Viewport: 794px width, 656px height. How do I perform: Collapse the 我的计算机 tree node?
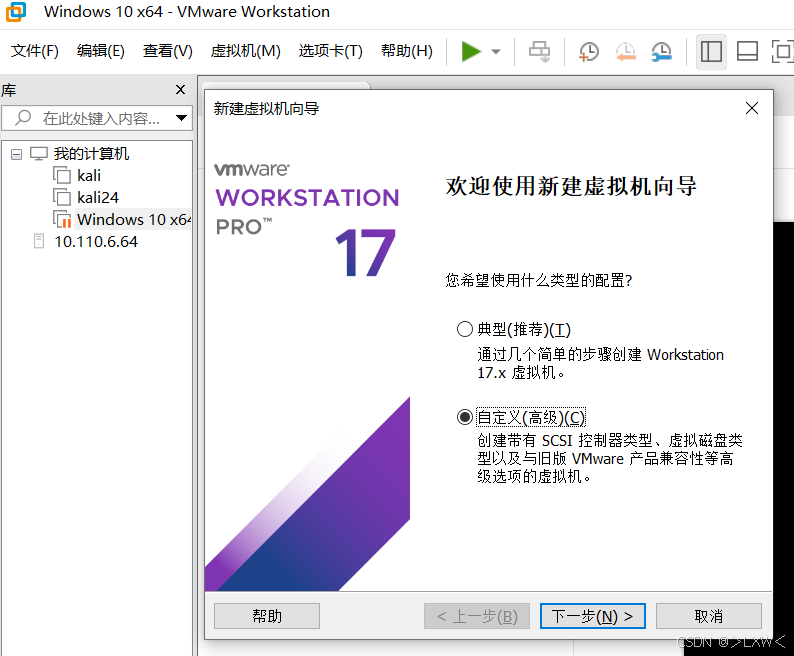pyautogui.click(x=16, y=154)
